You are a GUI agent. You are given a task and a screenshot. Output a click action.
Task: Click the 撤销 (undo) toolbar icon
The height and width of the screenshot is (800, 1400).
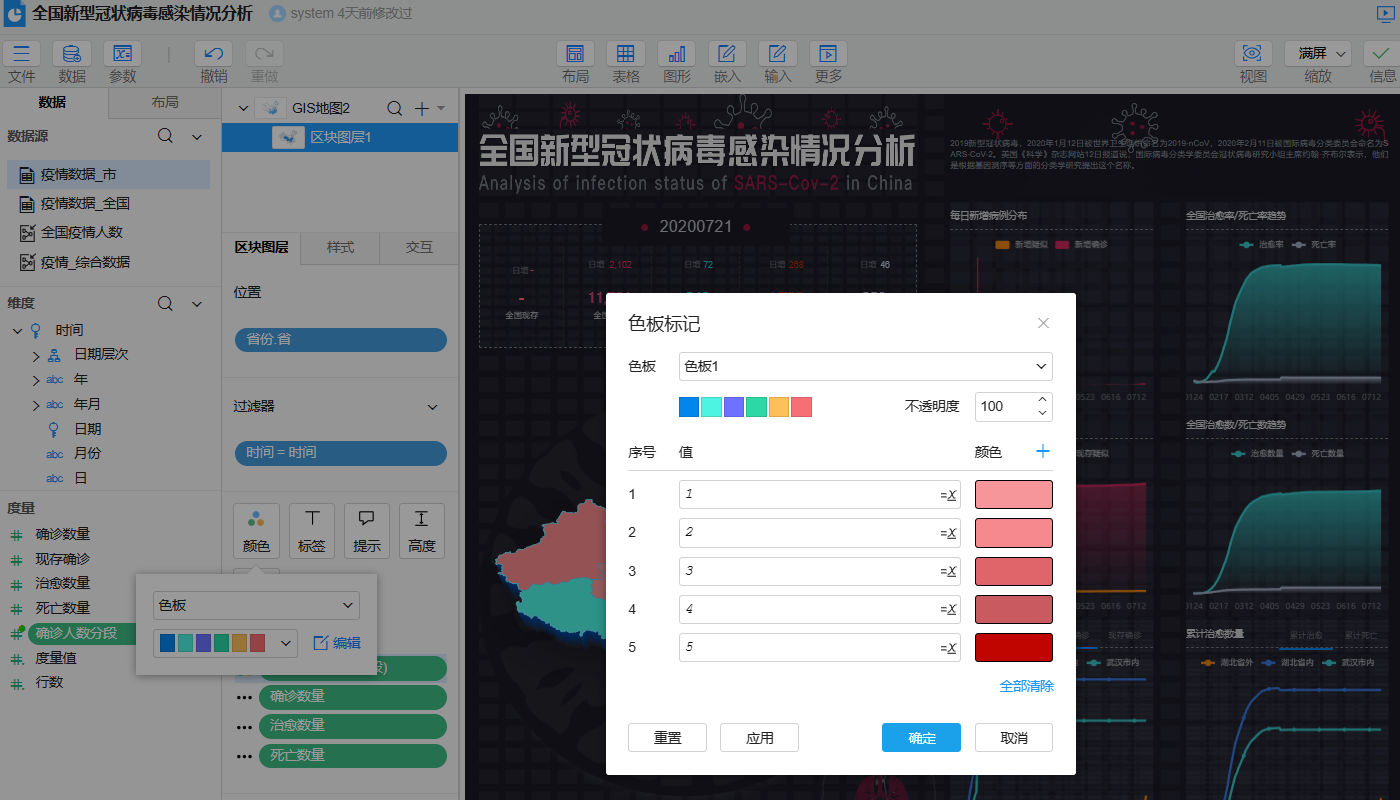point(214,54)
